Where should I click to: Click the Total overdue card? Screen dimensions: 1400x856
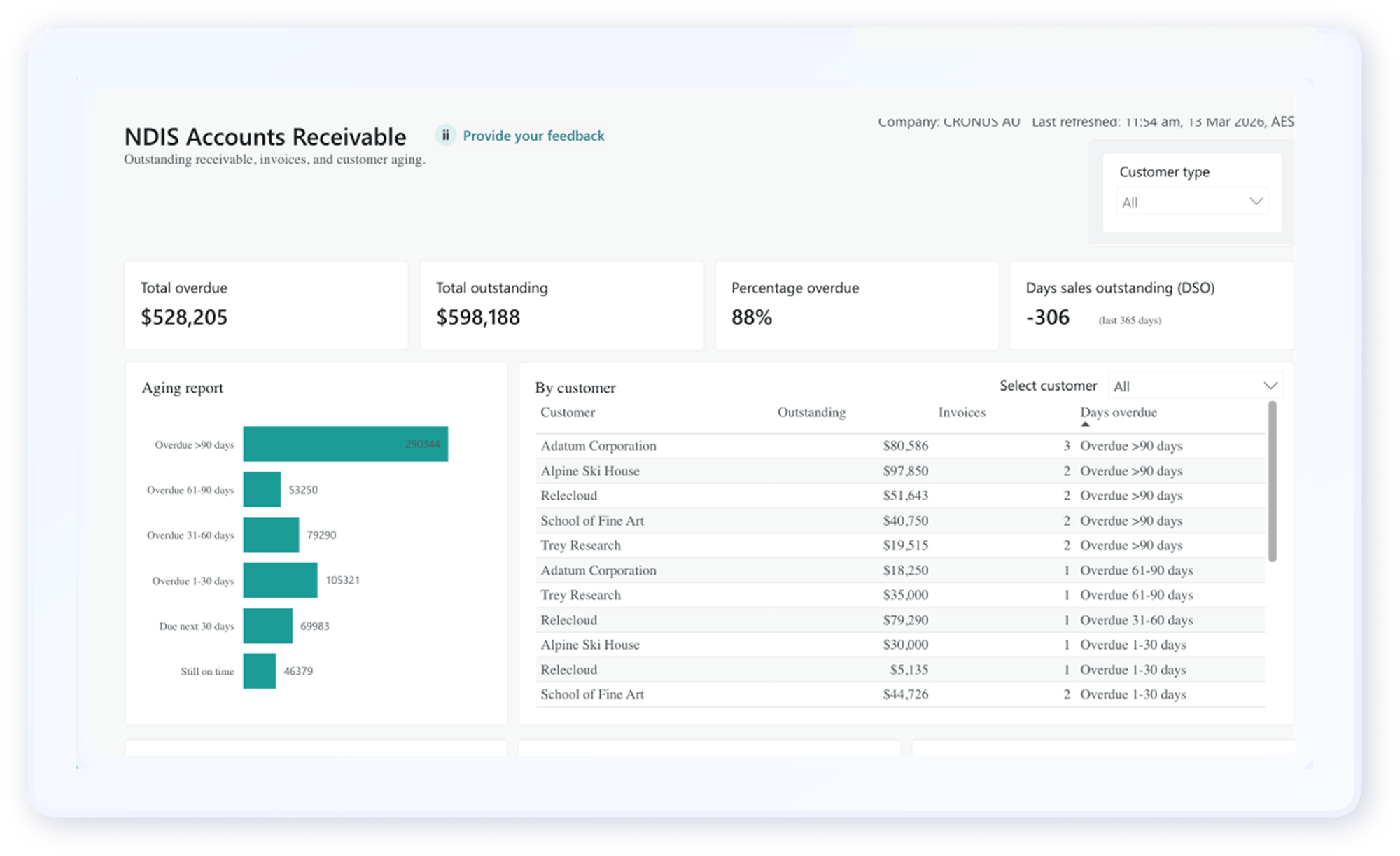[266, 305]
